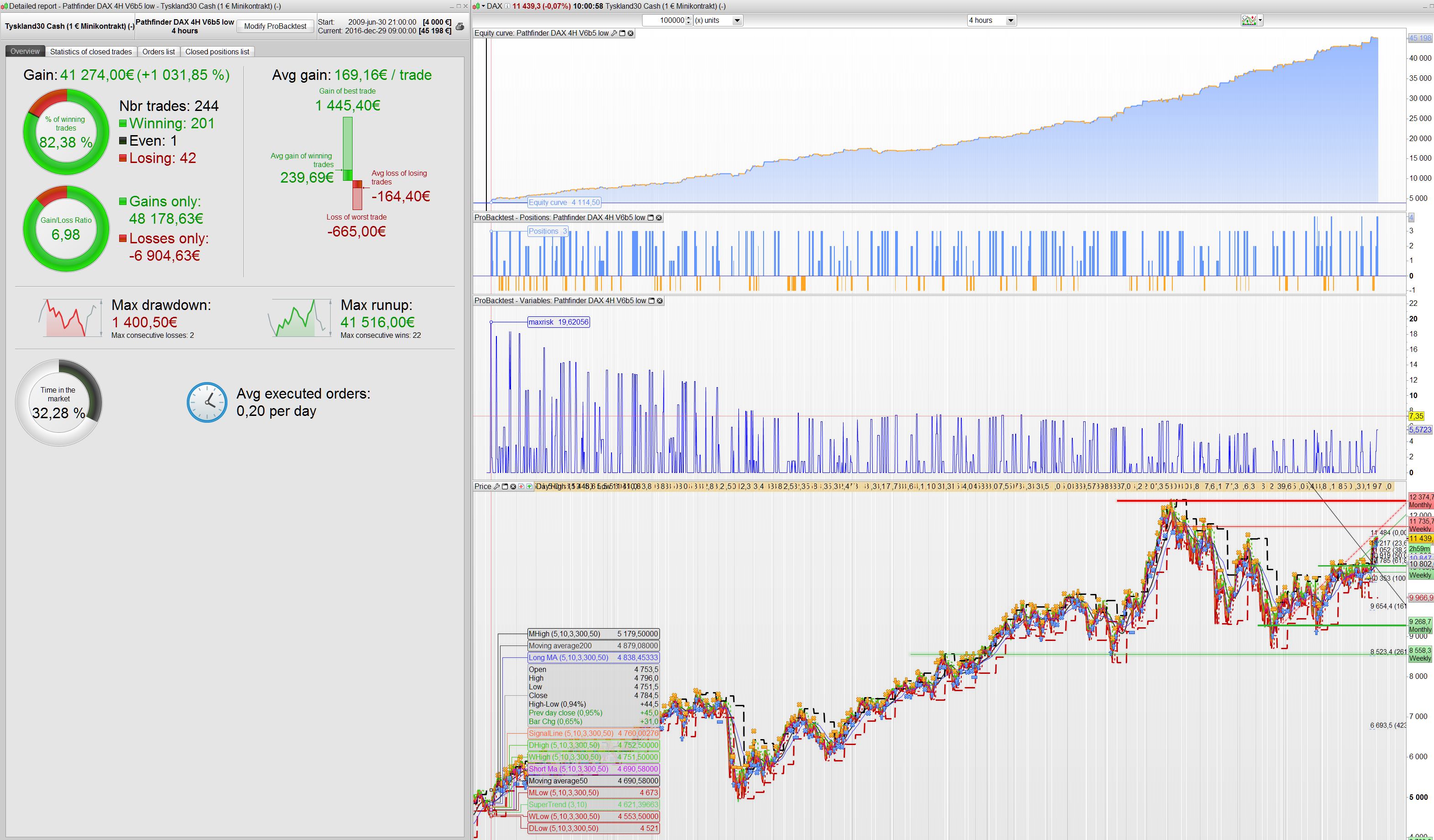The height and width of the screenshot is (840, 1434).
Task: Expand the (x) units dropdown
Action: tap(736, 21)
